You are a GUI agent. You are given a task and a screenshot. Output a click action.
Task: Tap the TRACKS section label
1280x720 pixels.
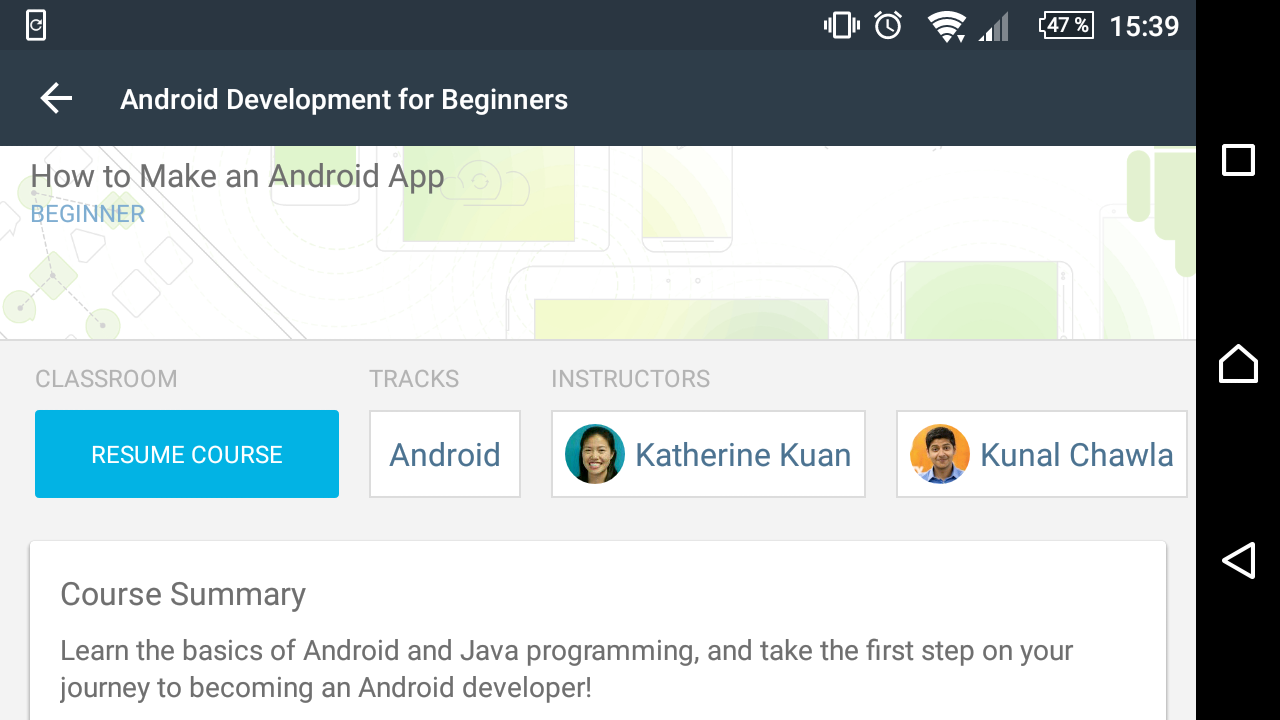pos(414,379)
